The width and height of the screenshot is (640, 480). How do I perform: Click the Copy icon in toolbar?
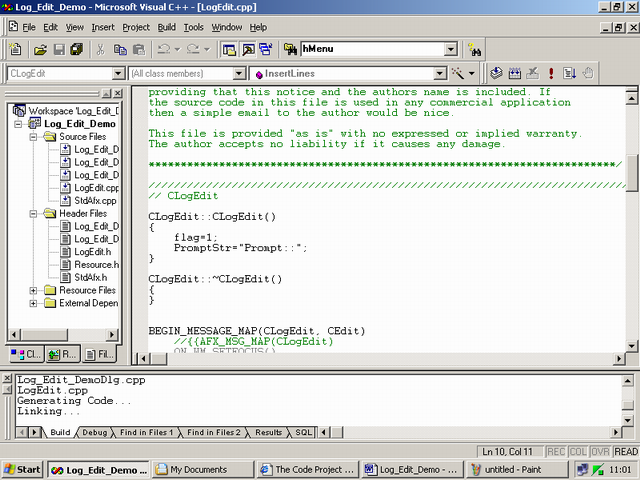(120, 50)
